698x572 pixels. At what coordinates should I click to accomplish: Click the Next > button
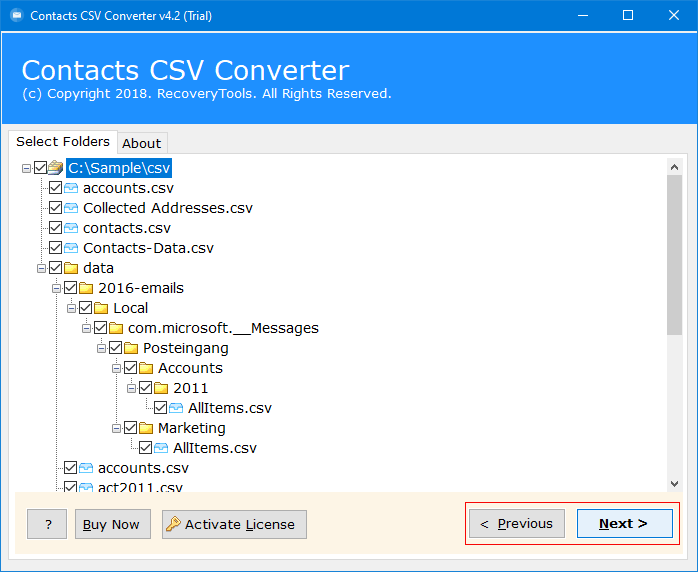coord(625,523)
